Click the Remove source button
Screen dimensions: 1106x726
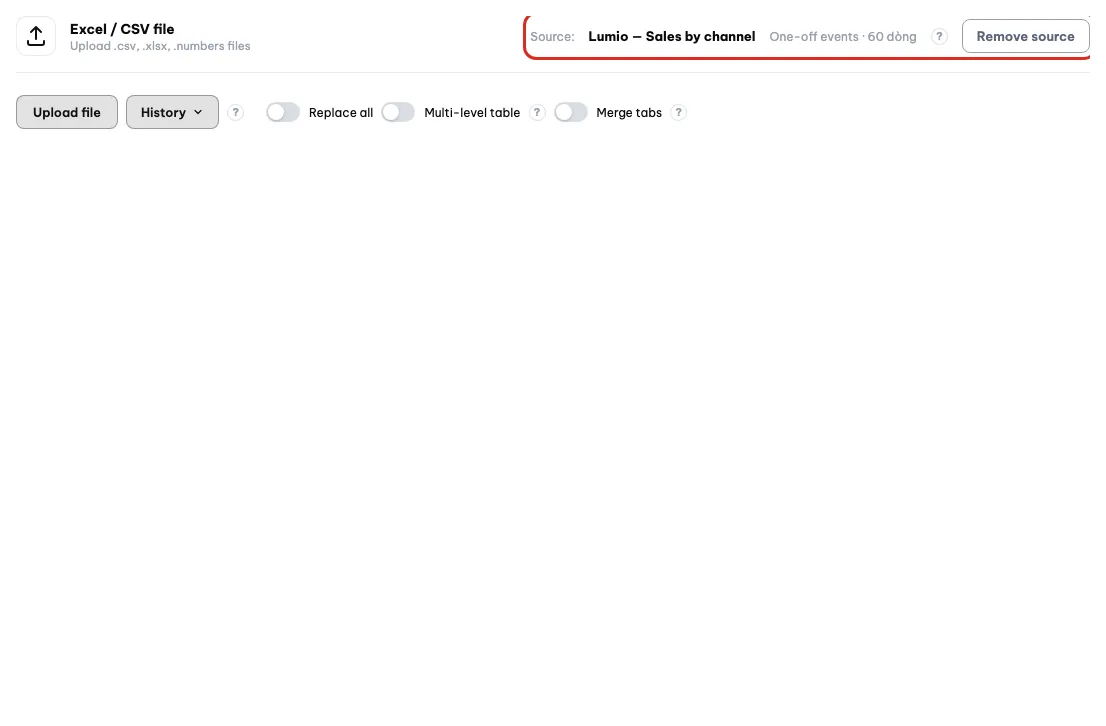click(1025, 36)
